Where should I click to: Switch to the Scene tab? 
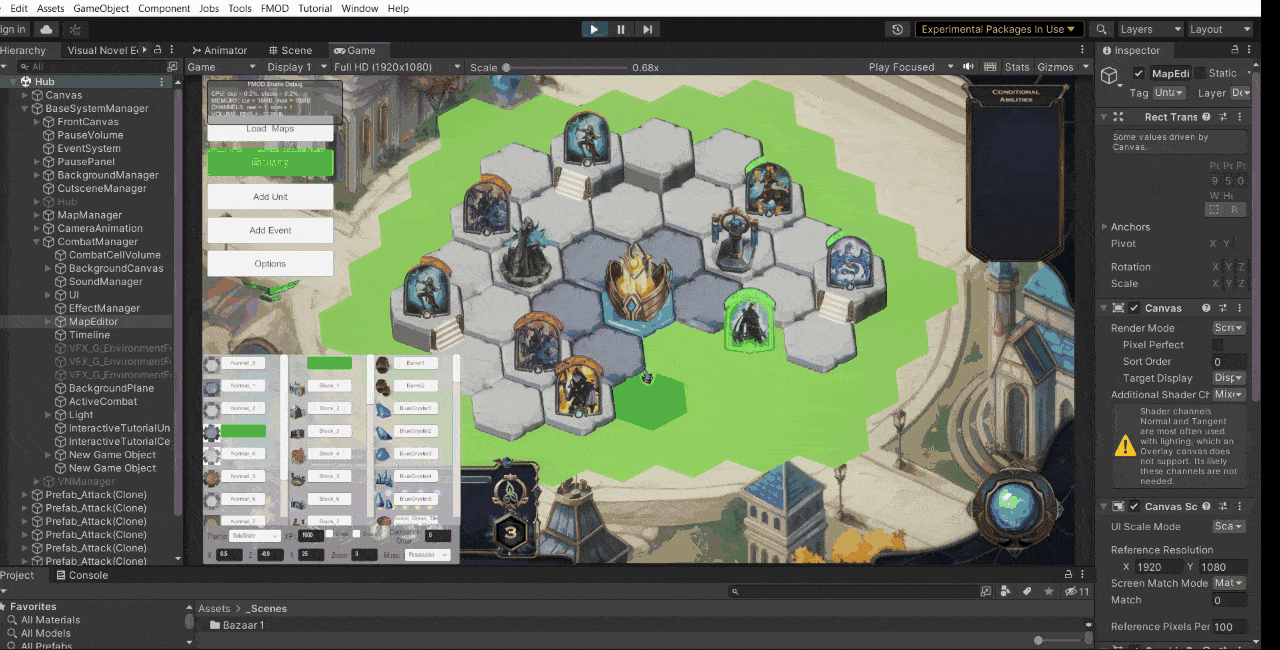pos(290,50)
